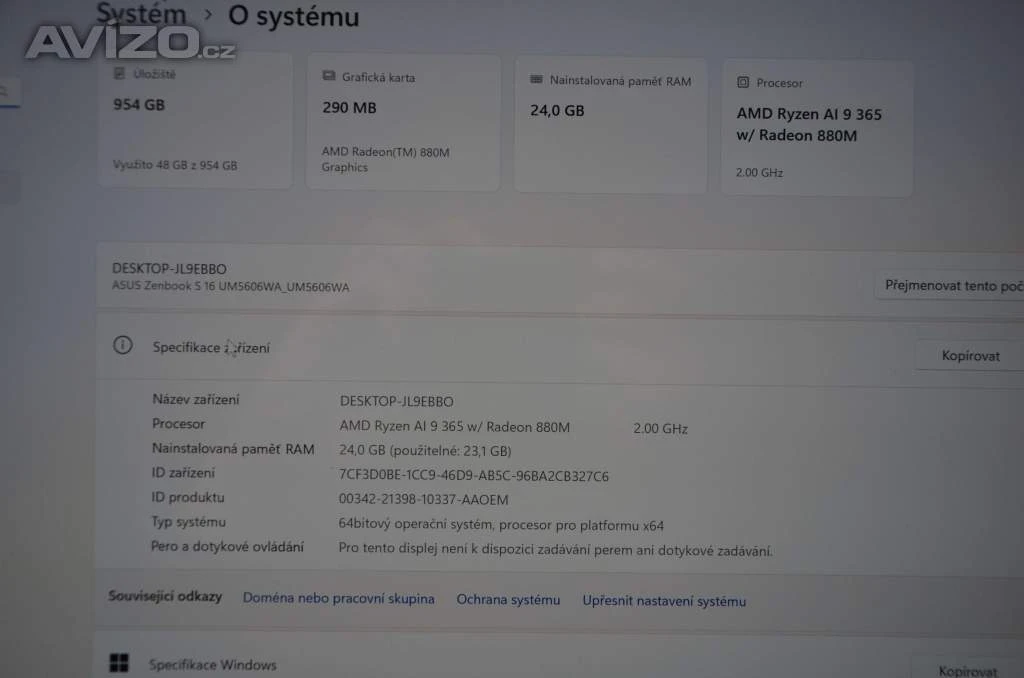The height and width of the screenshot is (678, 1024).
Task: Open Upřesnit nastavení systému link
Action: click(x=664, y=601)
